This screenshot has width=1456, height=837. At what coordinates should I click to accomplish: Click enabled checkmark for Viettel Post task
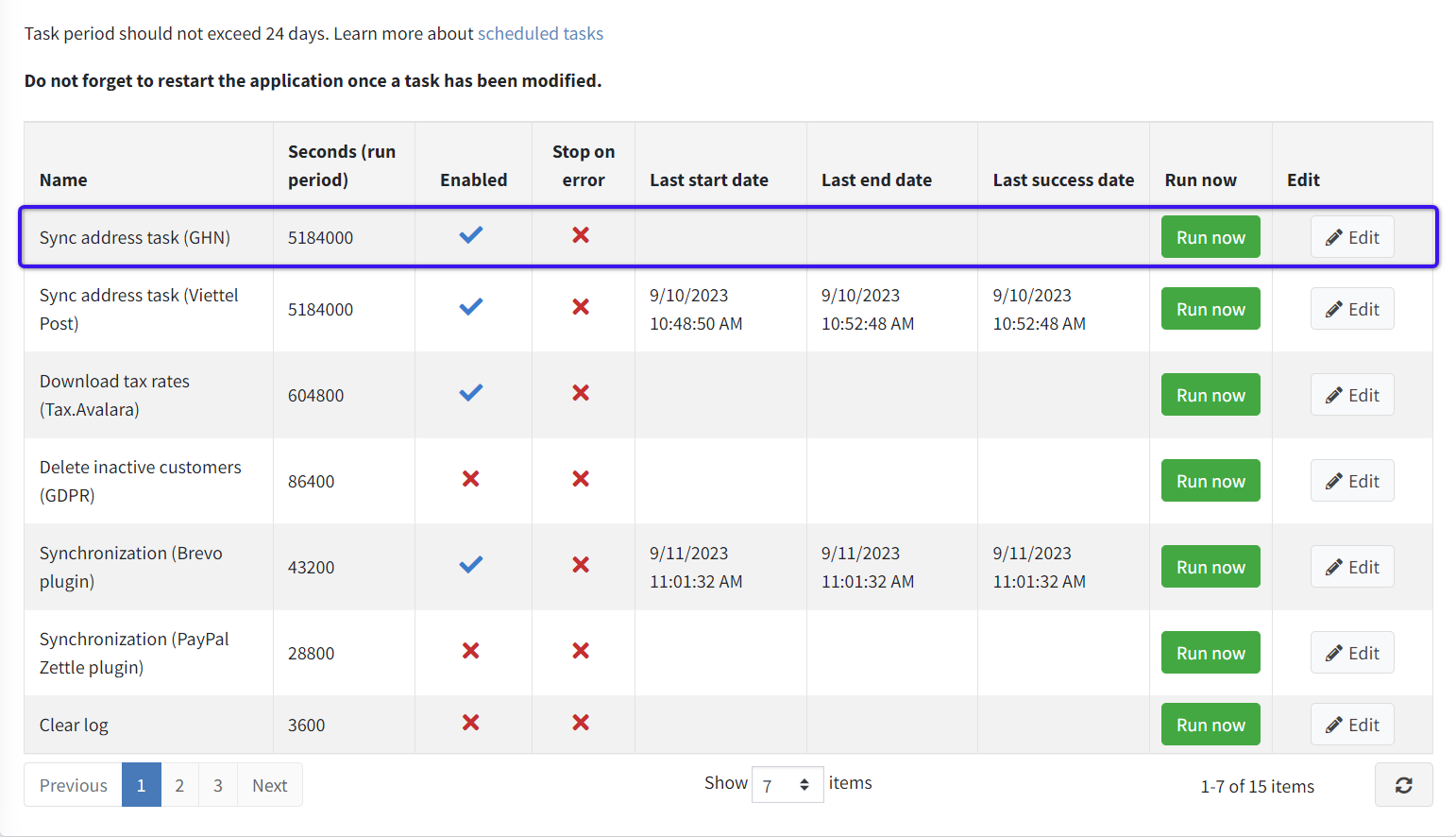click(x=471, y=307)
